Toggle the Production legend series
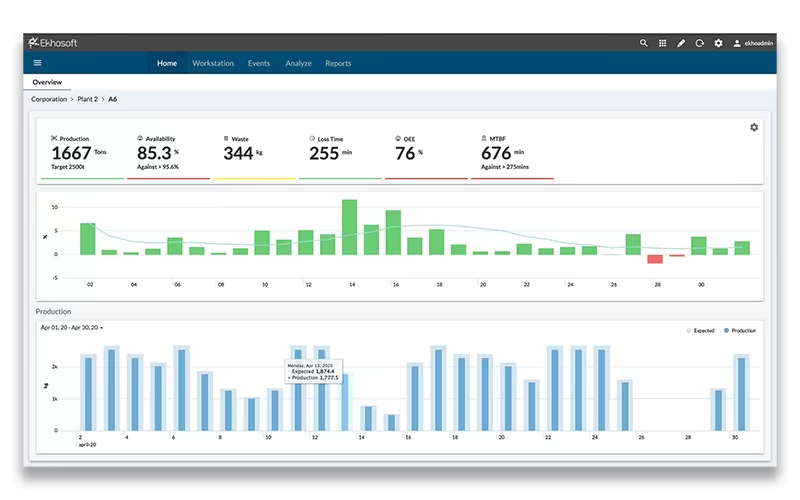 [x=740, y=331]
